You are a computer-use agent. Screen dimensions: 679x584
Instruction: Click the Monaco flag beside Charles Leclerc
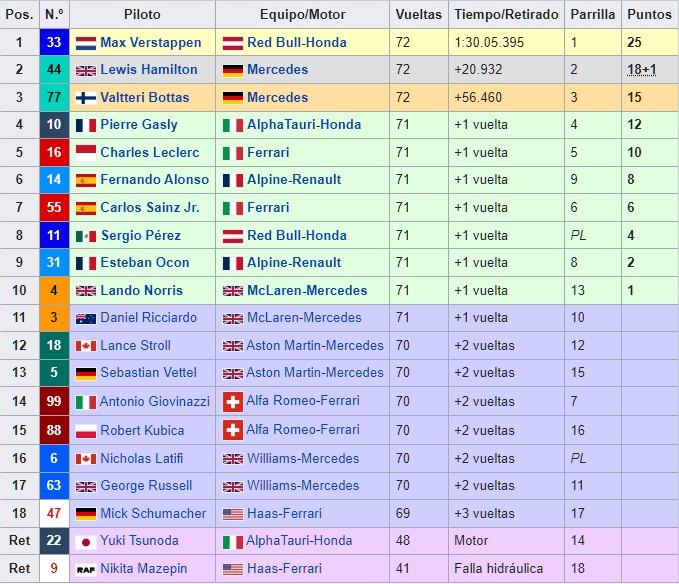[86, 153]
